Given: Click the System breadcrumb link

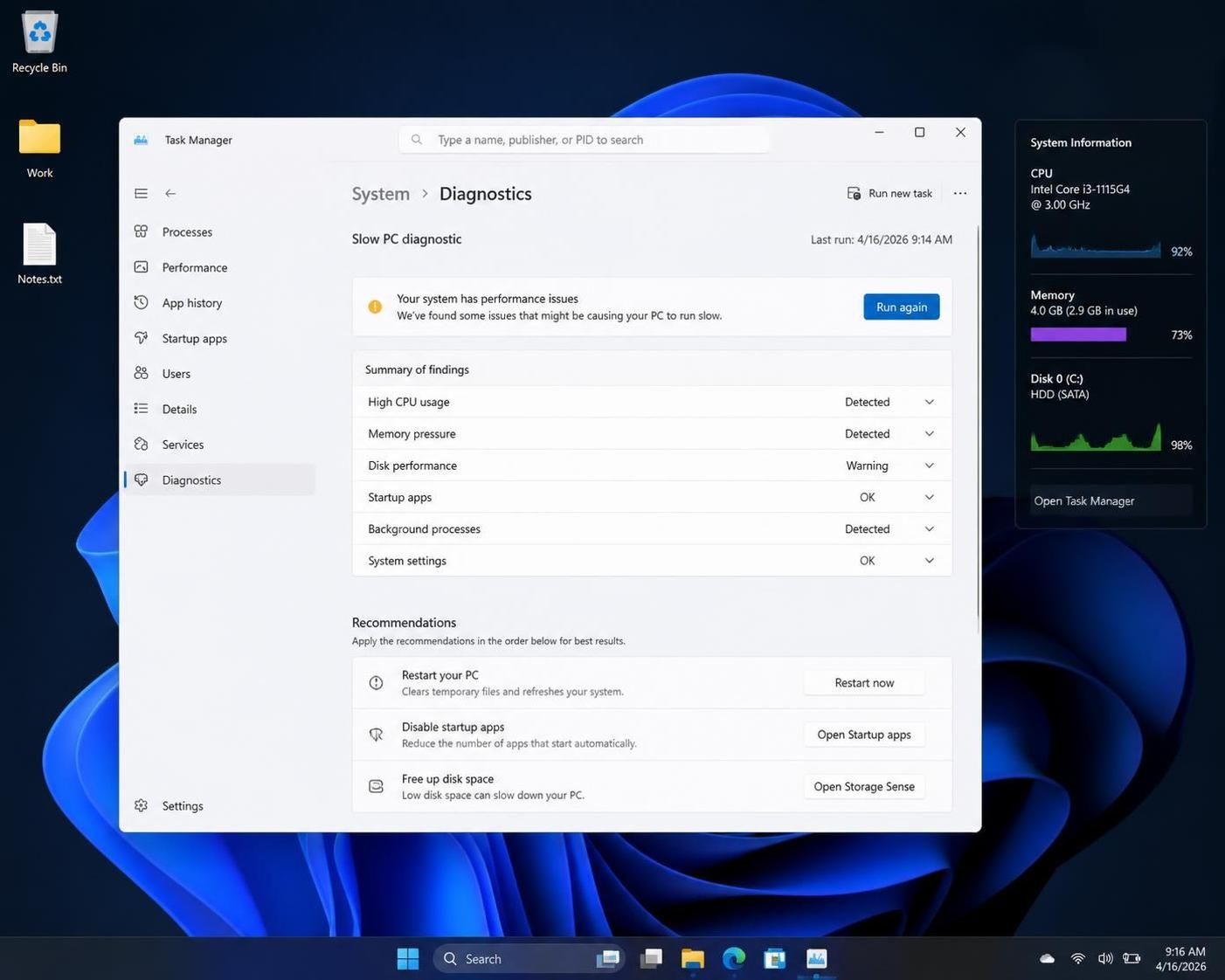Looking at the screenshot, I should [x=381, y=194].
